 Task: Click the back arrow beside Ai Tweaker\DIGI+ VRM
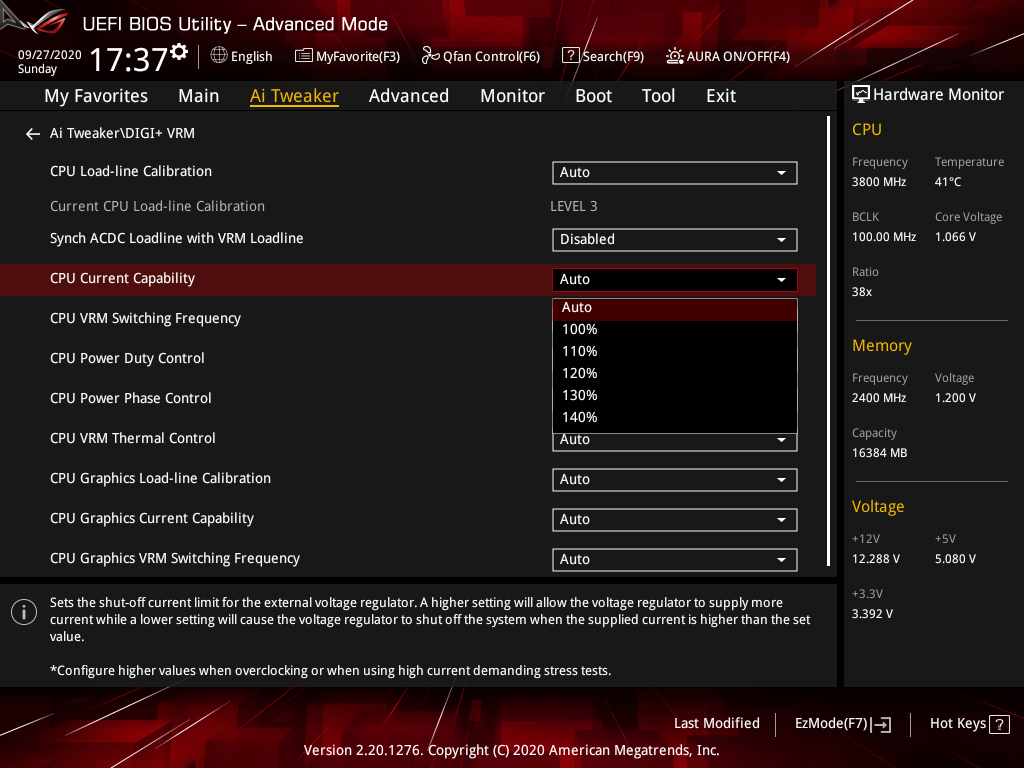click(33, 134)
